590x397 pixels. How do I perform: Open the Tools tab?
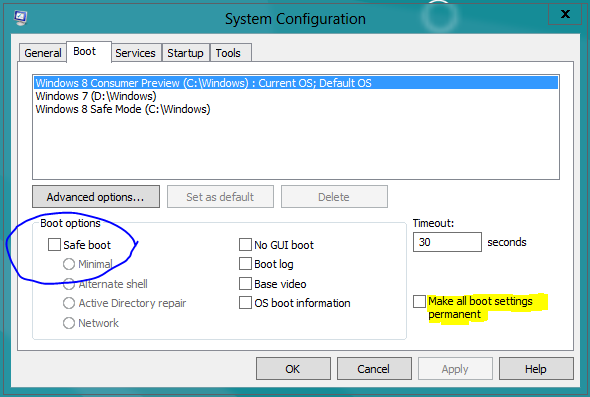230,53
